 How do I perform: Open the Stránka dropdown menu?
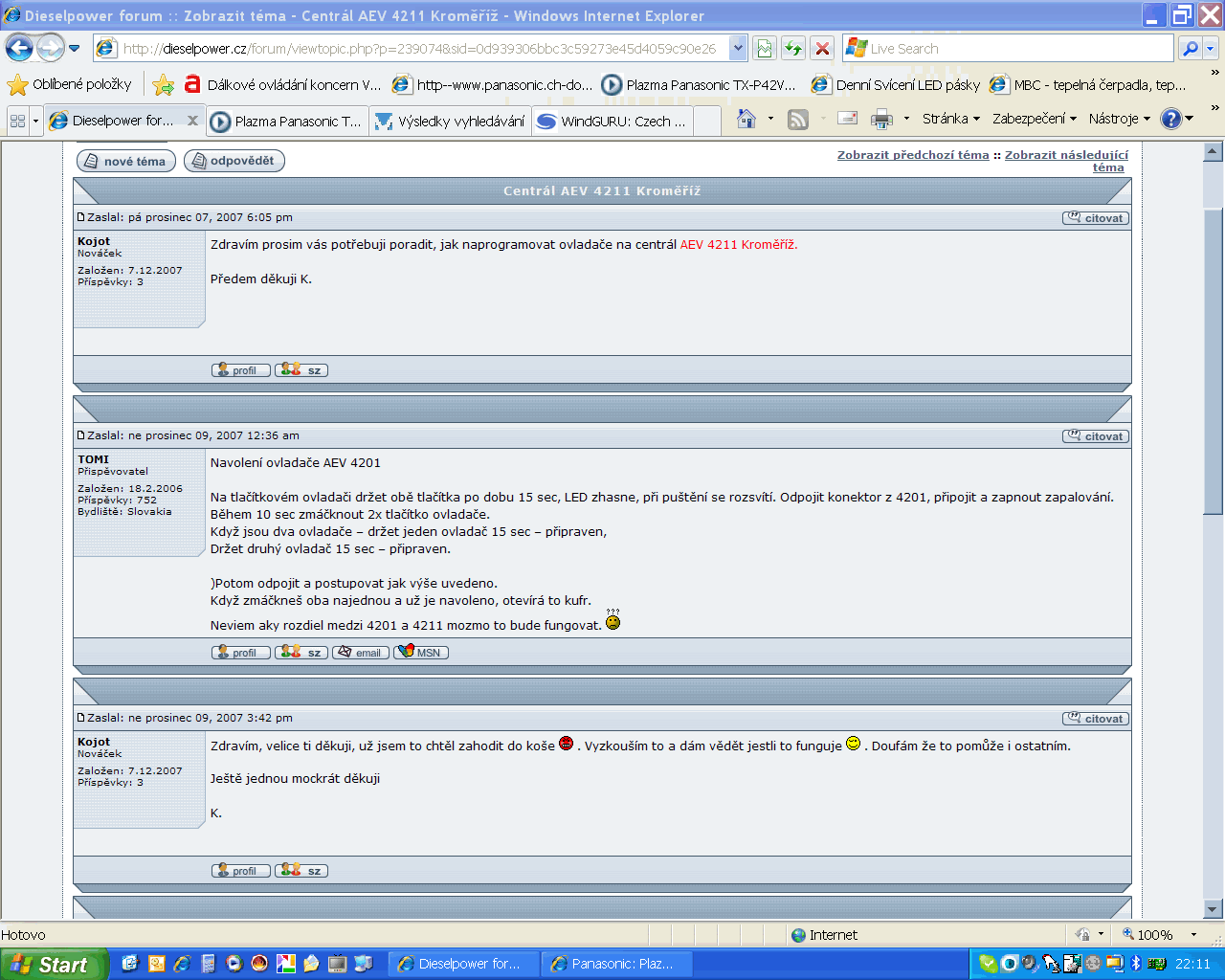tap(950, 119)
